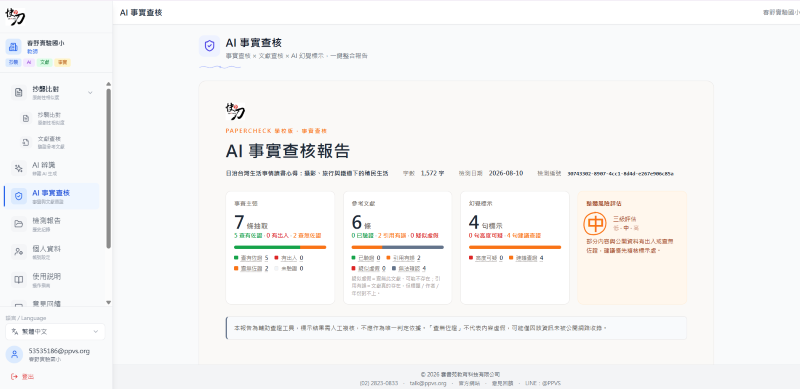Screen dimensions: 800x389
Task: Click the sparkle icon for AI 辨識
Action: tap(19, 168)
